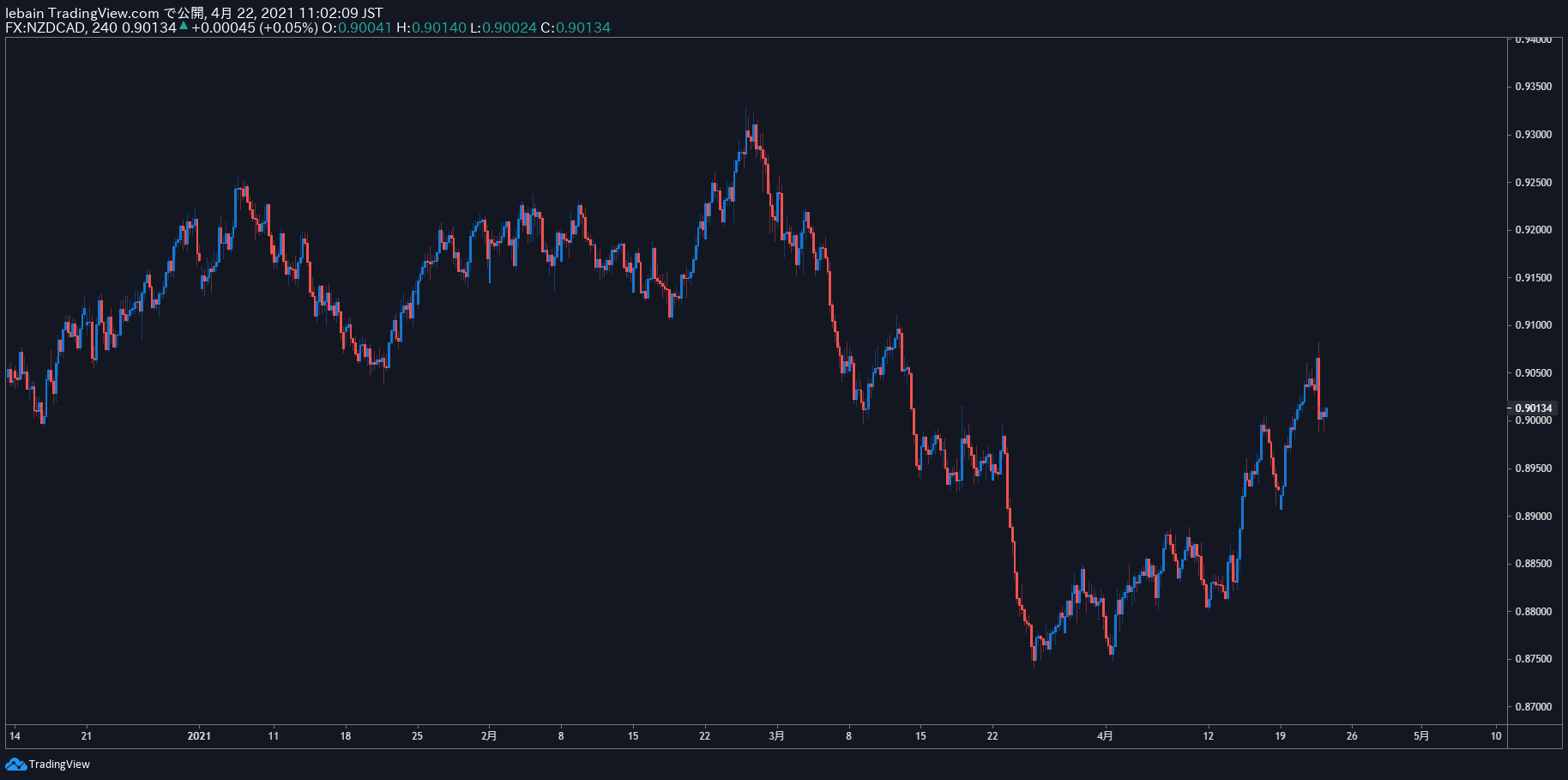Click the 0.89000 price axis label
The height and width of the screenshot is (780, 1568).
1533,517
